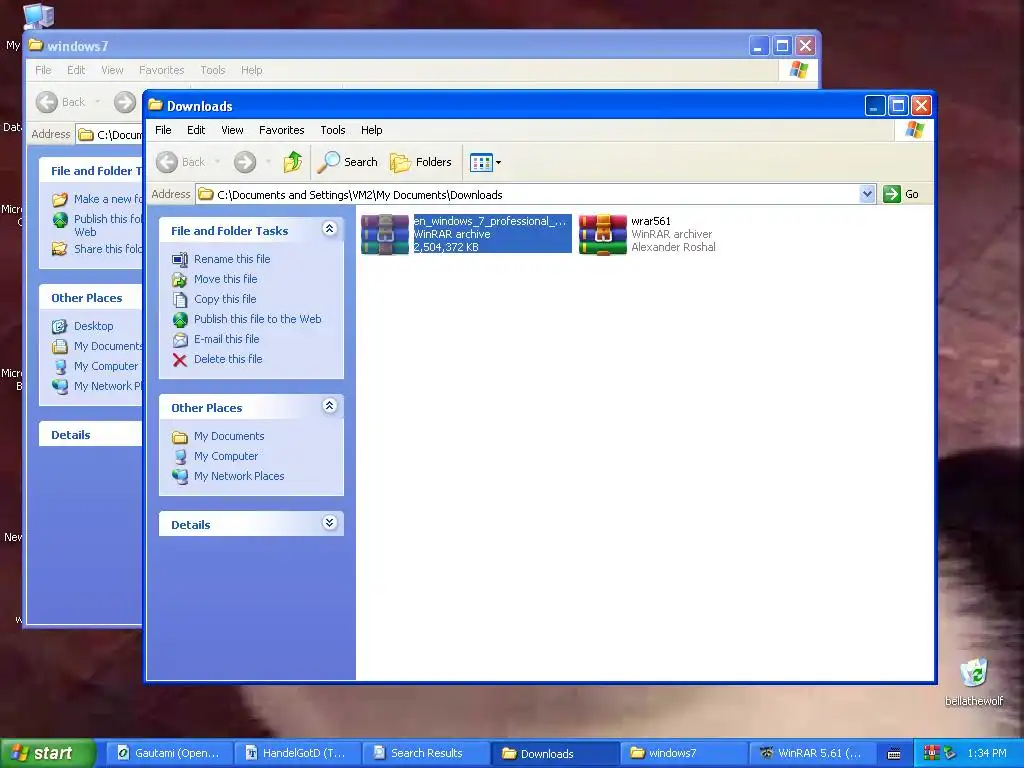Expand the Details panel in Downloads
The width and height of the screenshot is (1024, 768).
click(329, 522)
